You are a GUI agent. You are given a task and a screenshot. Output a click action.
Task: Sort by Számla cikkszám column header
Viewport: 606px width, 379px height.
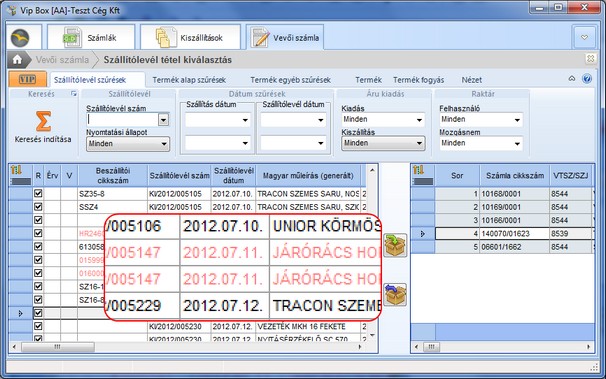tap(515, 175)
